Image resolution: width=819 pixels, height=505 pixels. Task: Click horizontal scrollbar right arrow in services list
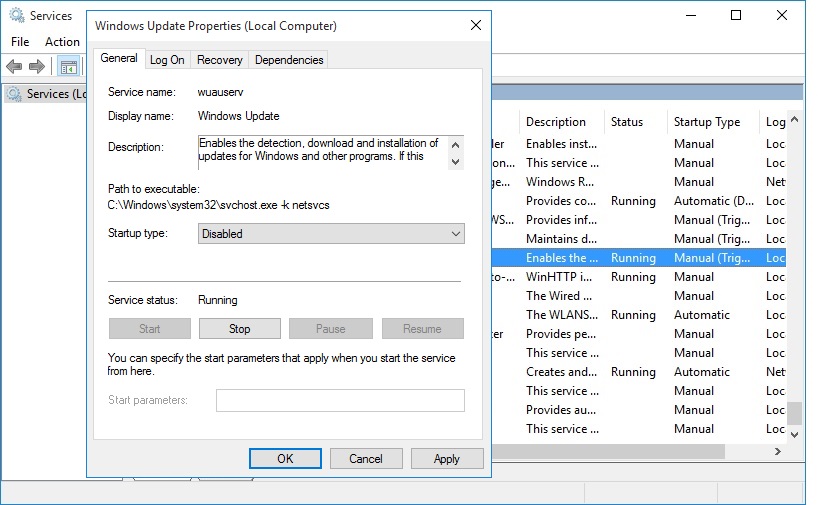point(778,451)
